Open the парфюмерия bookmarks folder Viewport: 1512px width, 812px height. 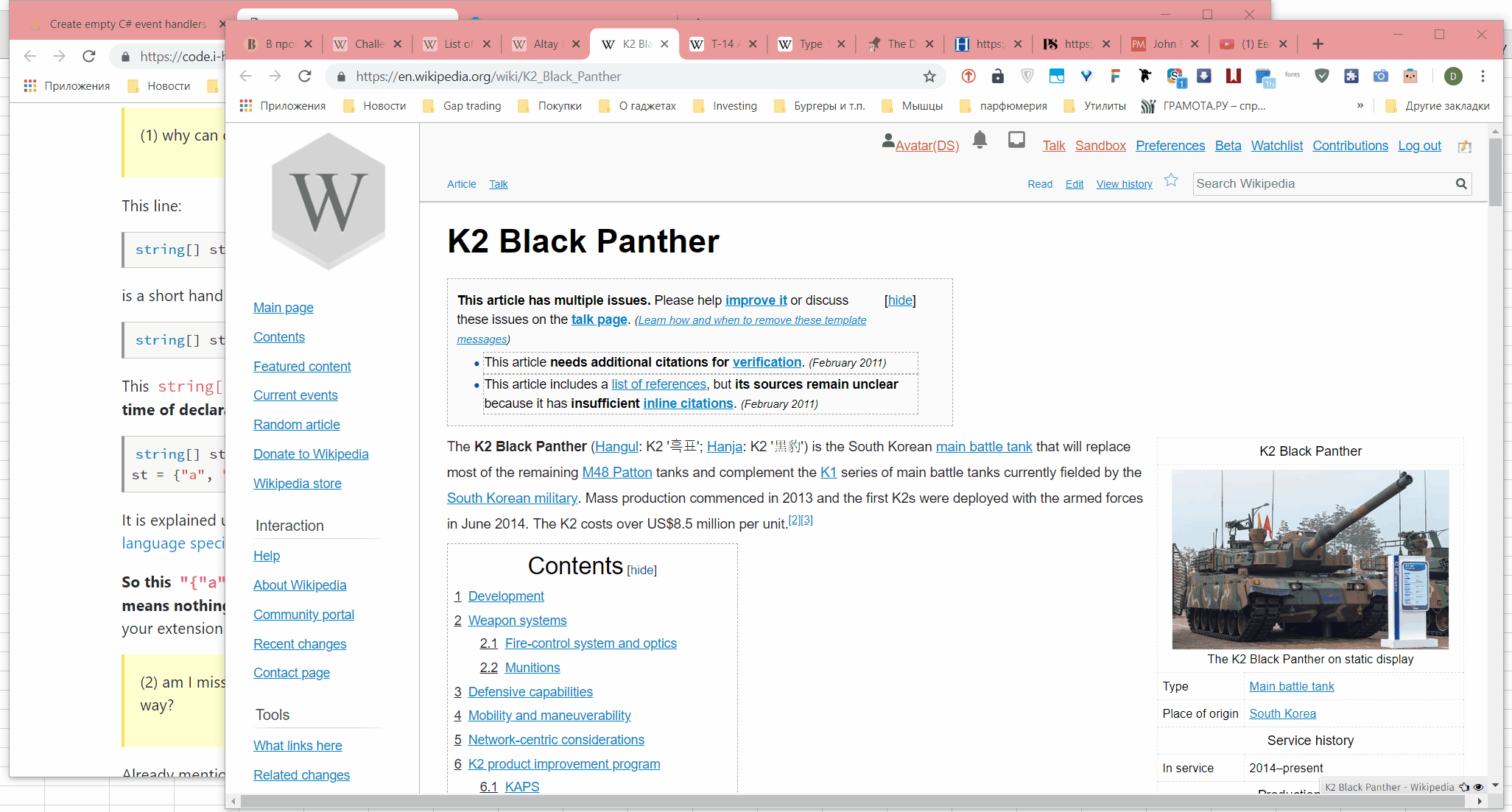click(1004, 106)
